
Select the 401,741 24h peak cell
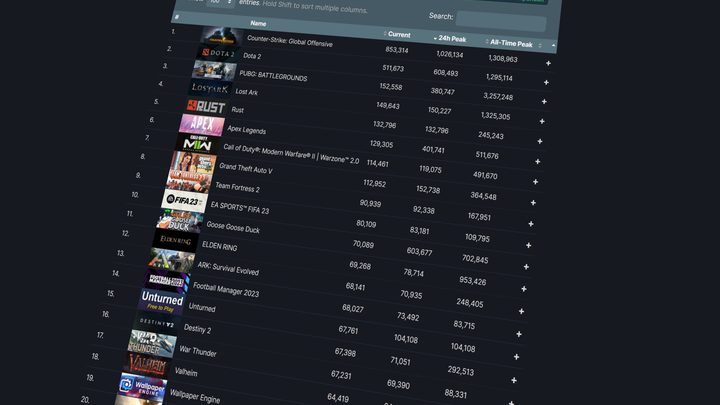[433, 149]
